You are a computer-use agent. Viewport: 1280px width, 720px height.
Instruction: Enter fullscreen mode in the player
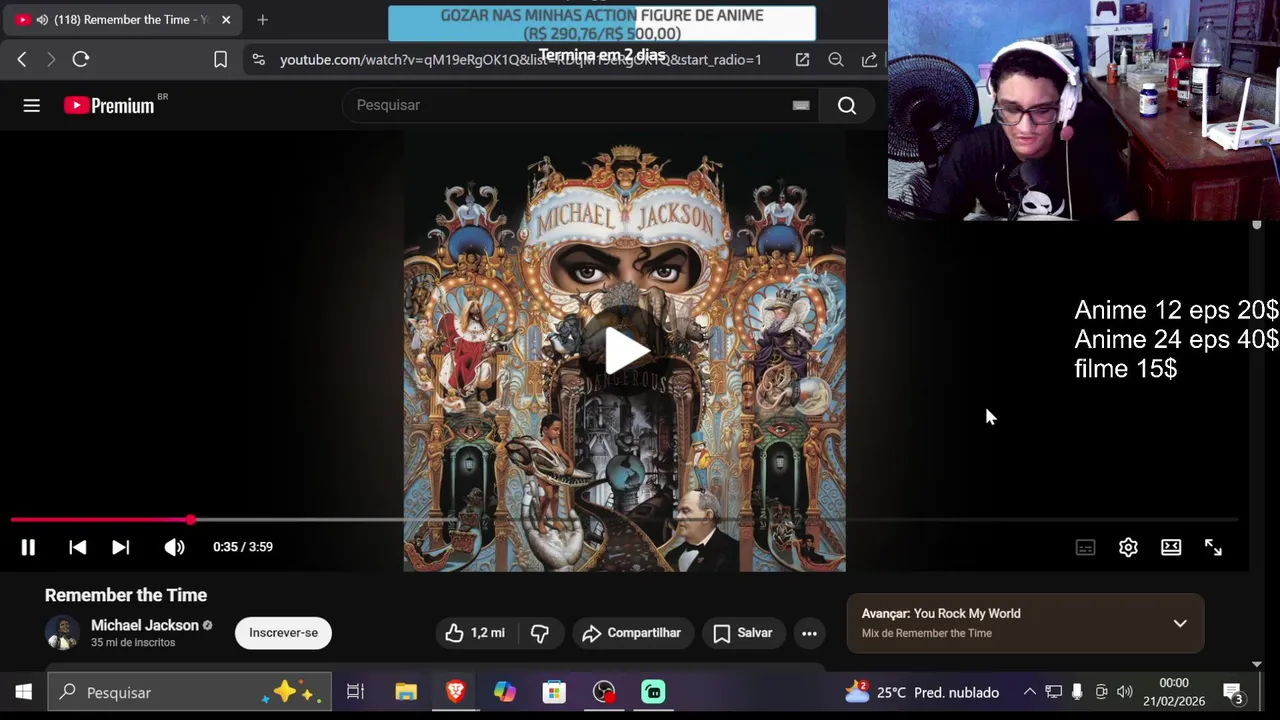pyautogui.click(x=1213, y=547)
